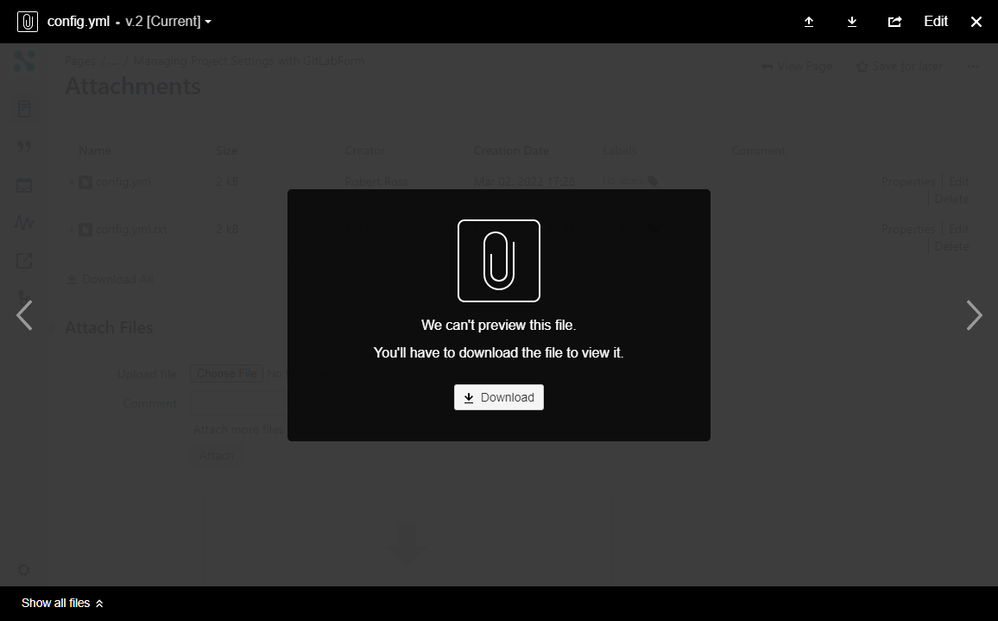
Task: Click the dimmed calendar sidebar icon
Action: (x=24, y=185)
